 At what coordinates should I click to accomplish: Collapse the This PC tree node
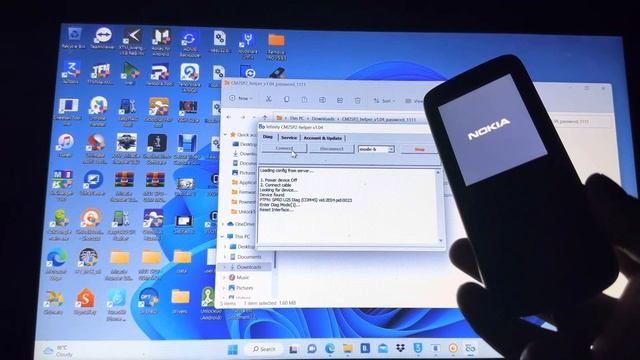click(223, 236)
